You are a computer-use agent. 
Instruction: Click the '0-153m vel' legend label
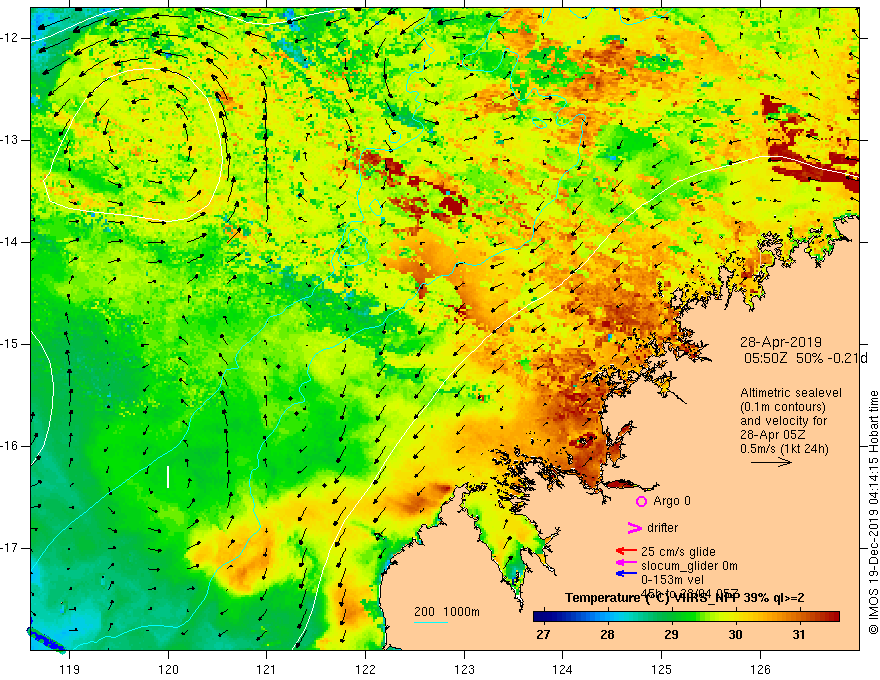coord(673,580)
